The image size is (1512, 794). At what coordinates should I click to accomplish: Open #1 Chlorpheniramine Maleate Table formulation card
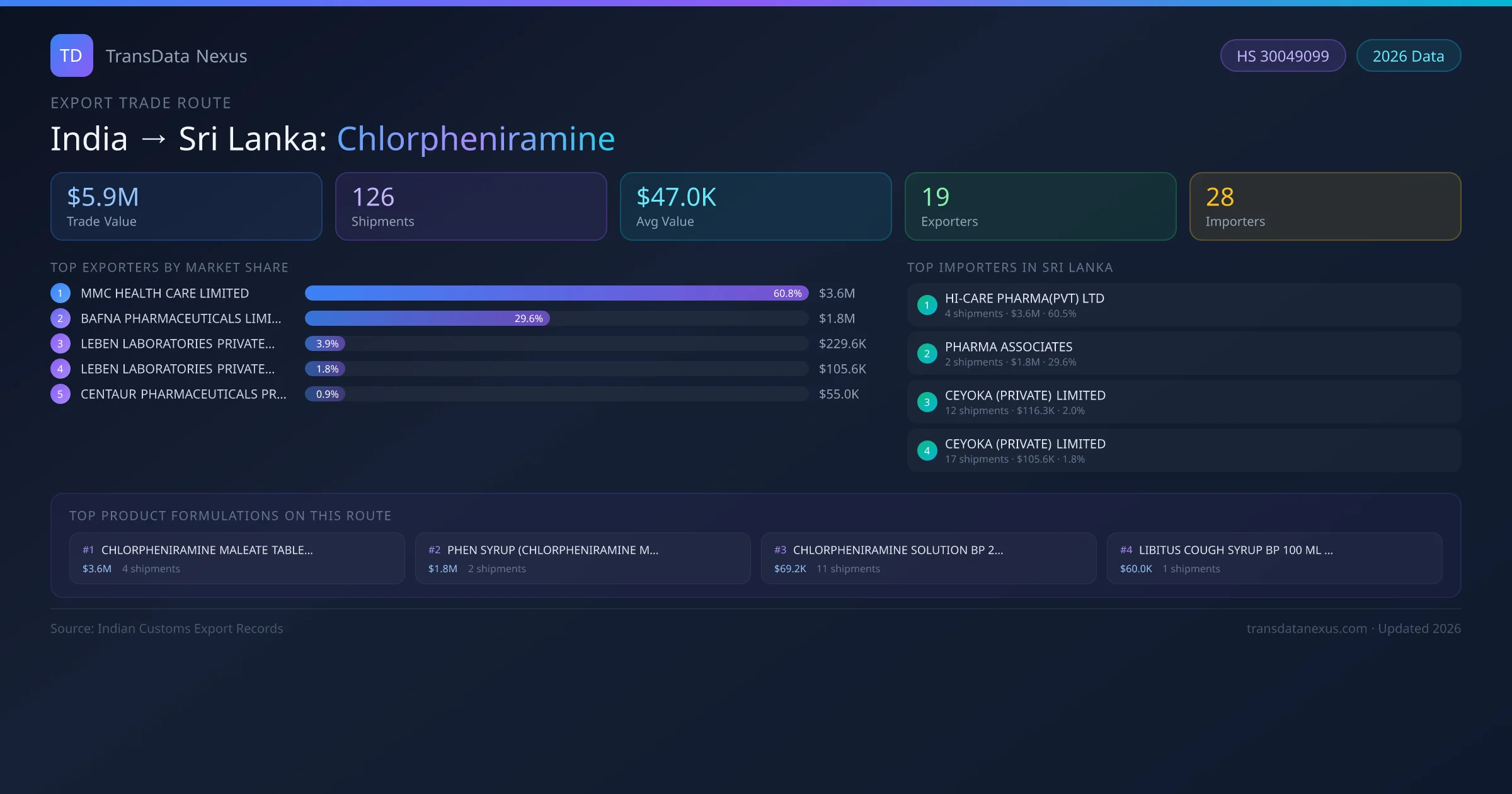[x=236, y=558]
